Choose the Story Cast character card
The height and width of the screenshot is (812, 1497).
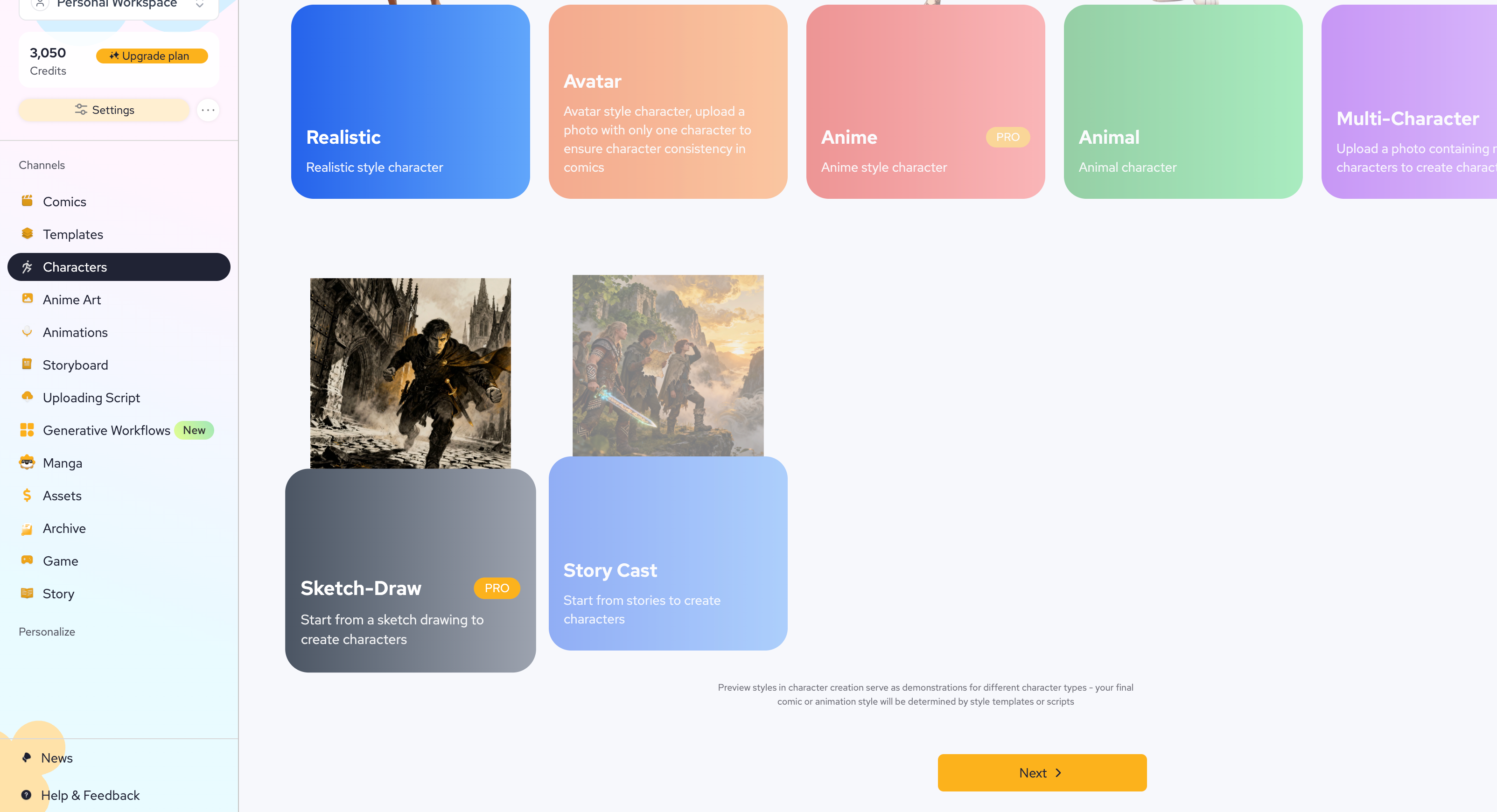pos(668,553)
